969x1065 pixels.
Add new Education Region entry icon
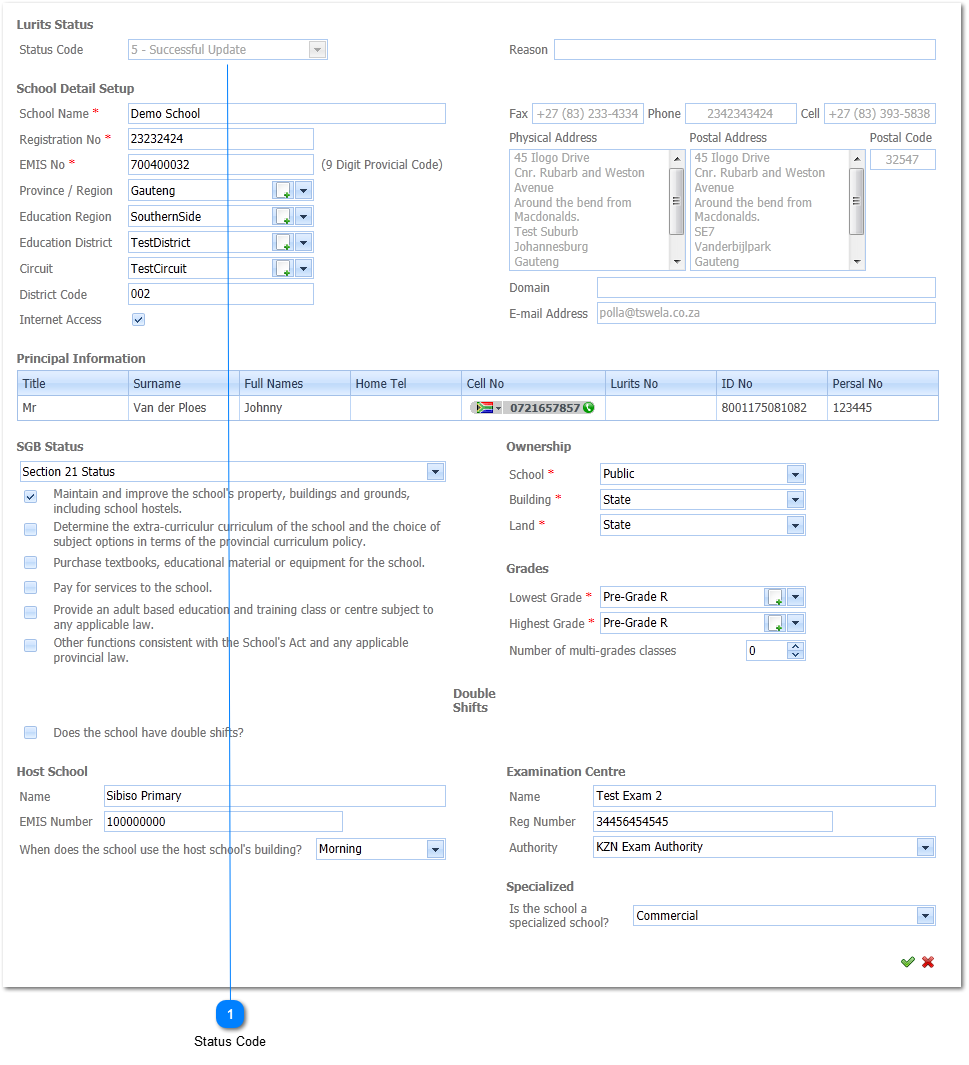click(x=283, y=217)
